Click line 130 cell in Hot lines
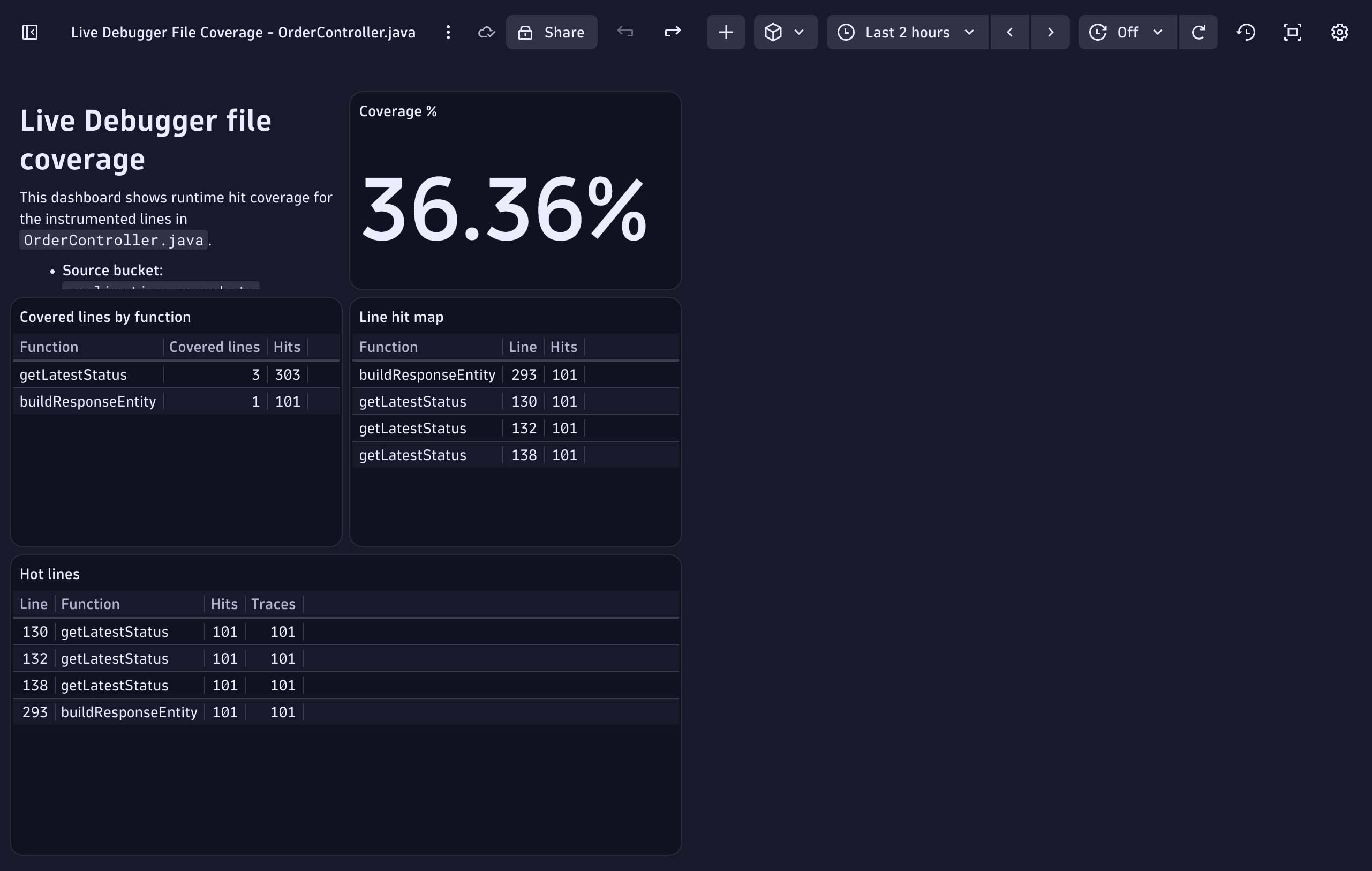 35,632
